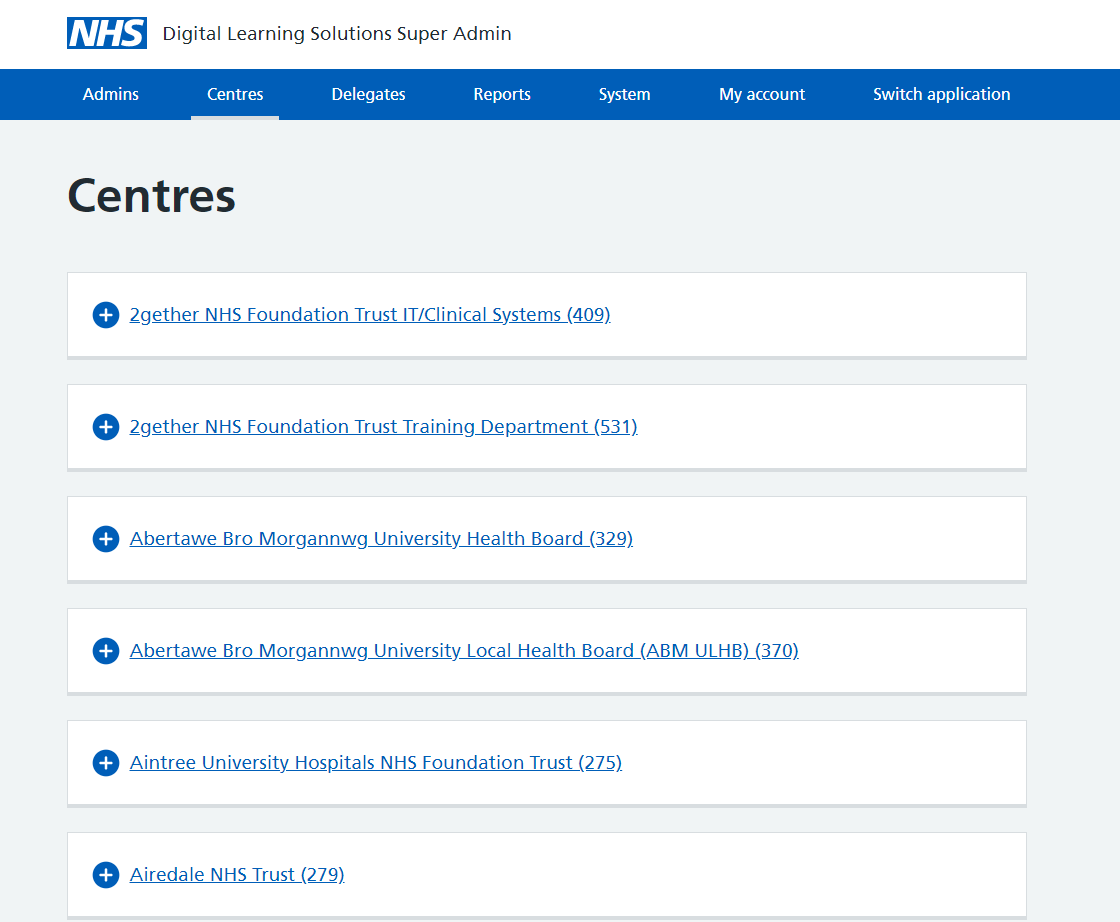Image resolution: width=1120 pixels, height=922 pixels.
Task: Click plus icon beside Abertawe Local Health Board (ABM ULHB)
Action: pyautogui.click(x=106, y=651)
